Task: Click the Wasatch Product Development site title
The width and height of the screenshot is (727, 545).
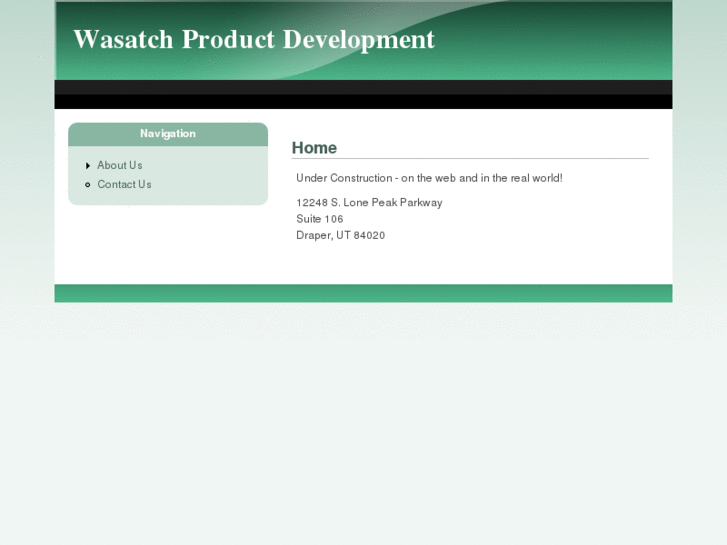Action: tap(254, 40)
